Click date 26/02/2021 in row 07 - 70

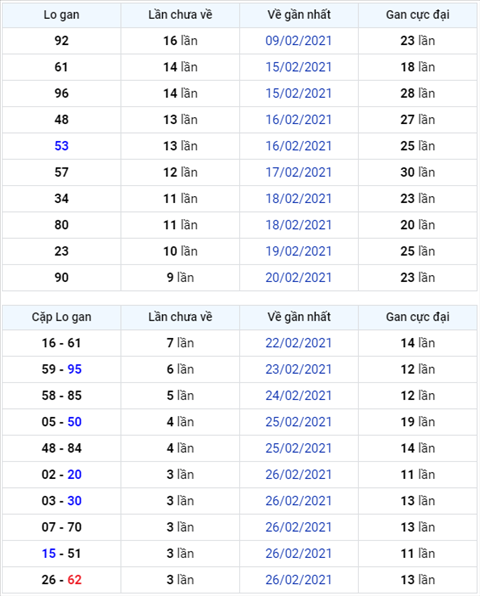click(298, 527)
